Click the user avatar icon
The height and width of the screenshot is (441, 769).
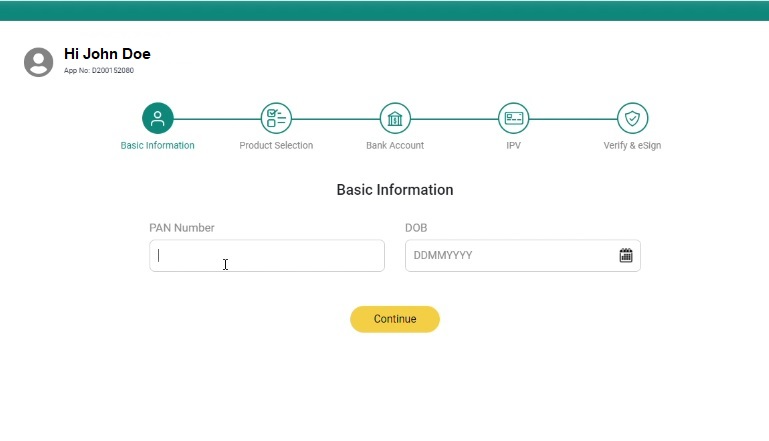tap(38, 62)
